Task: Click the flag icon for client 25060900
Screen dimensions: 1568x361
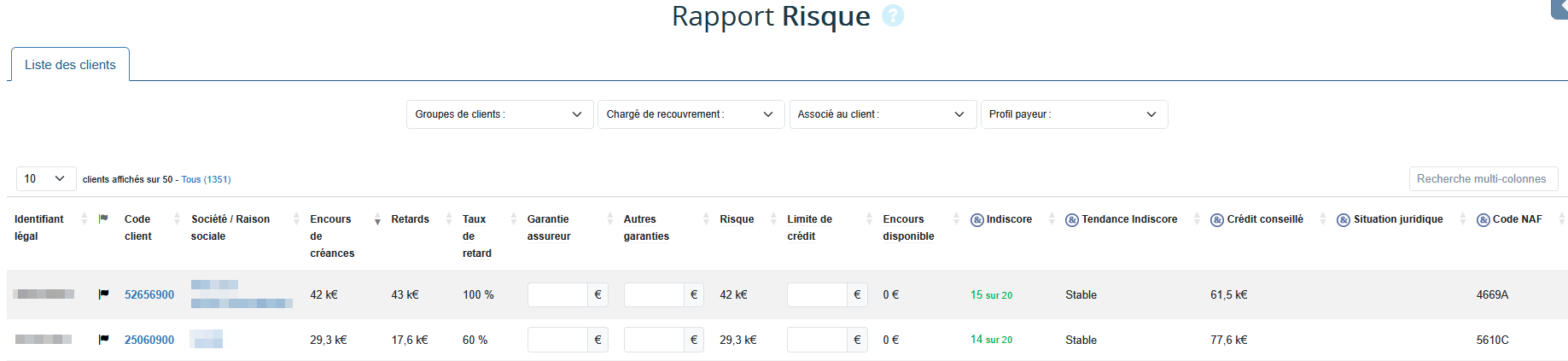Action: coord(103,340)
